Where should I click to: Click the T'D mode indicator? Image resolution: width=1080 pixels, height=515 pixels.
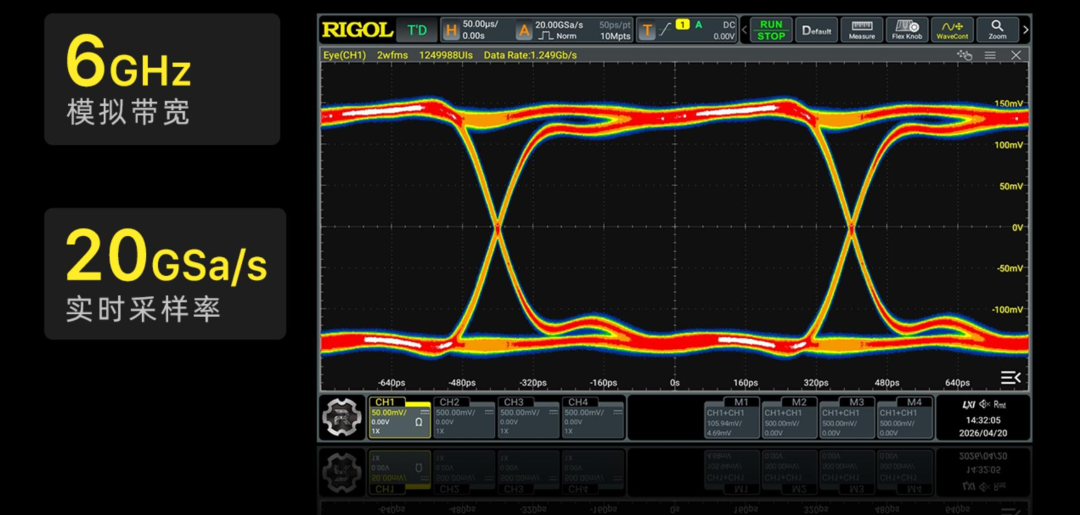[x=417, y=30]
